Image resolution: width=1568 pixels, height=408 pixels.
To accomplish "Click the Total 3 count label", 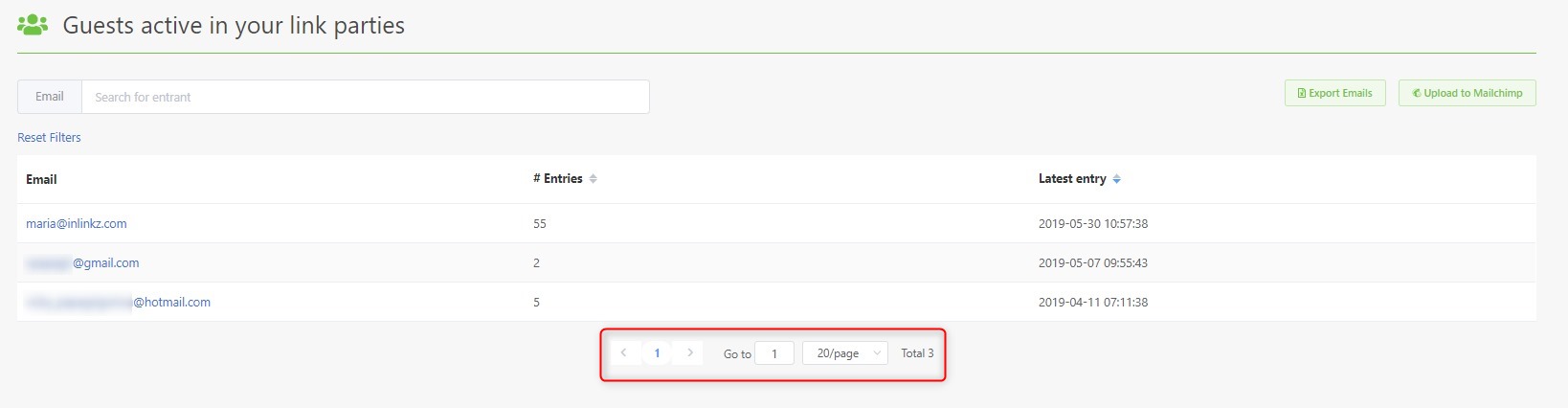I will tap(917, 353).
